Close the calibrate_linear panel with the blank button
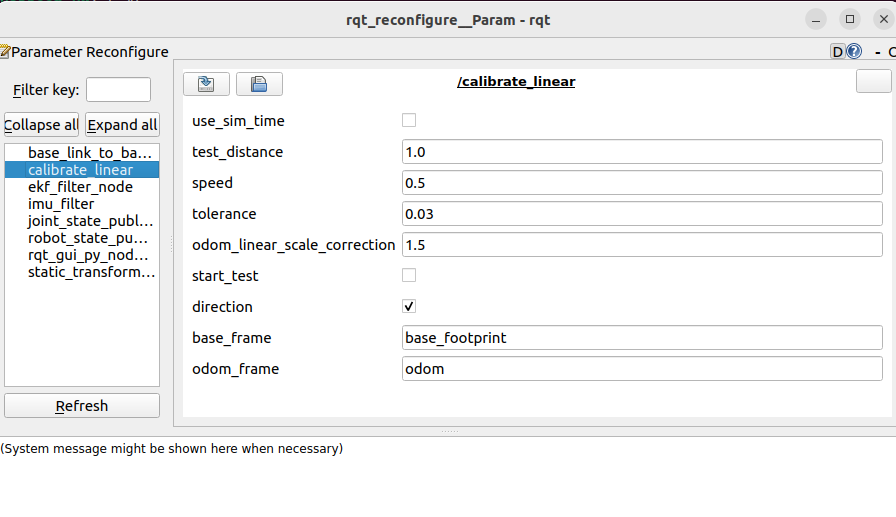The image size is (896, 517). click(873, 81)
